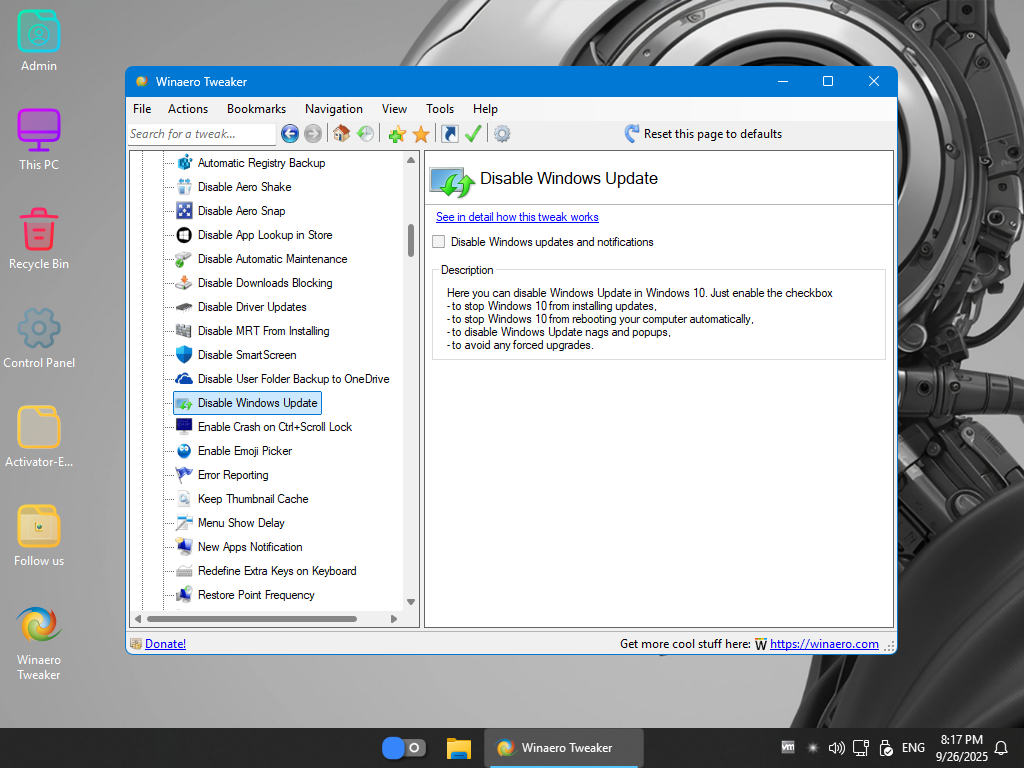Screen dimensions: 1024x768
Task: Click the Search for a tweak field
Action: tap(201, 134)
